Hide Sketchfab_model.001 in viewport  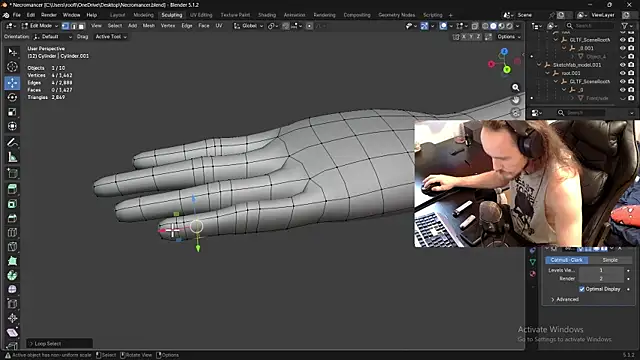(622, 65)
